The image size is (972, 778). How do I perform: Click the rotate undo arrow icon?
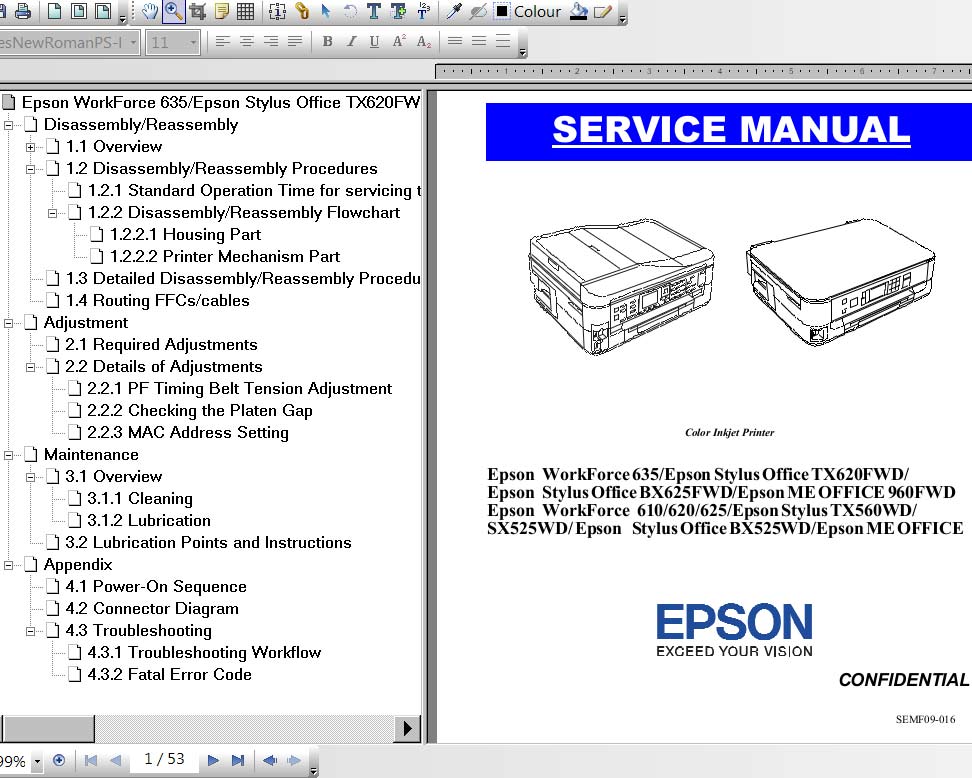pos(350,11)
